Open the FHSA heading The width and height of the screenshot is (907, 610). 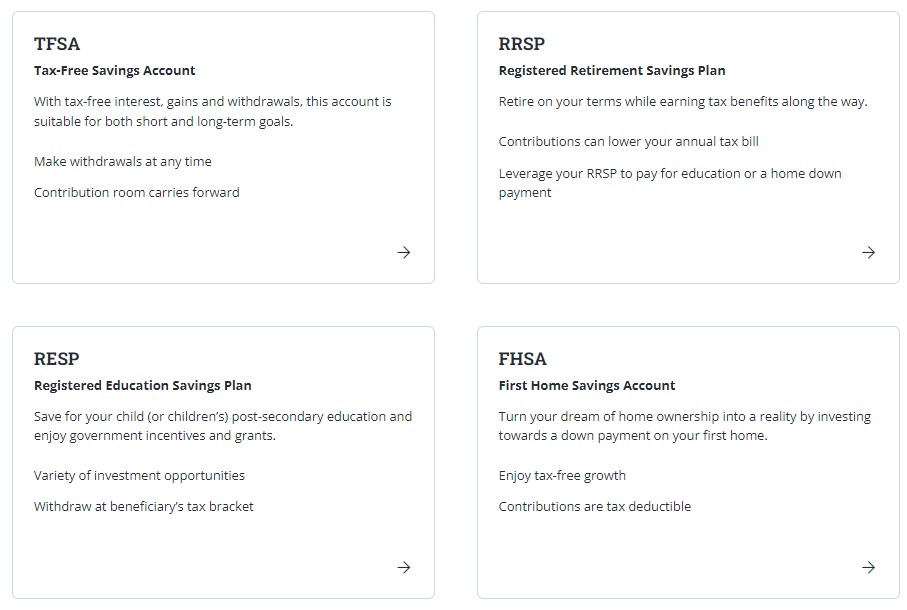click(x=522, y=359)
